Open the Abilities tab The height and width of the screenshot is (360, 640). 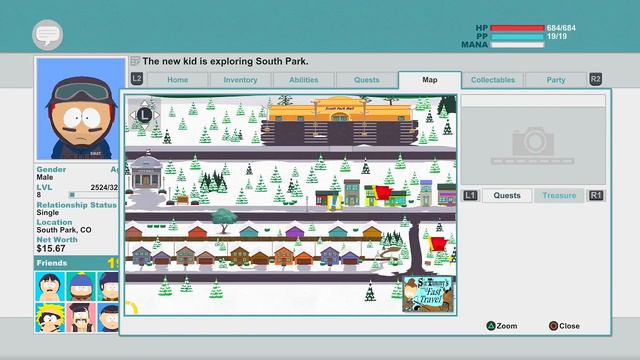point(304,80)
